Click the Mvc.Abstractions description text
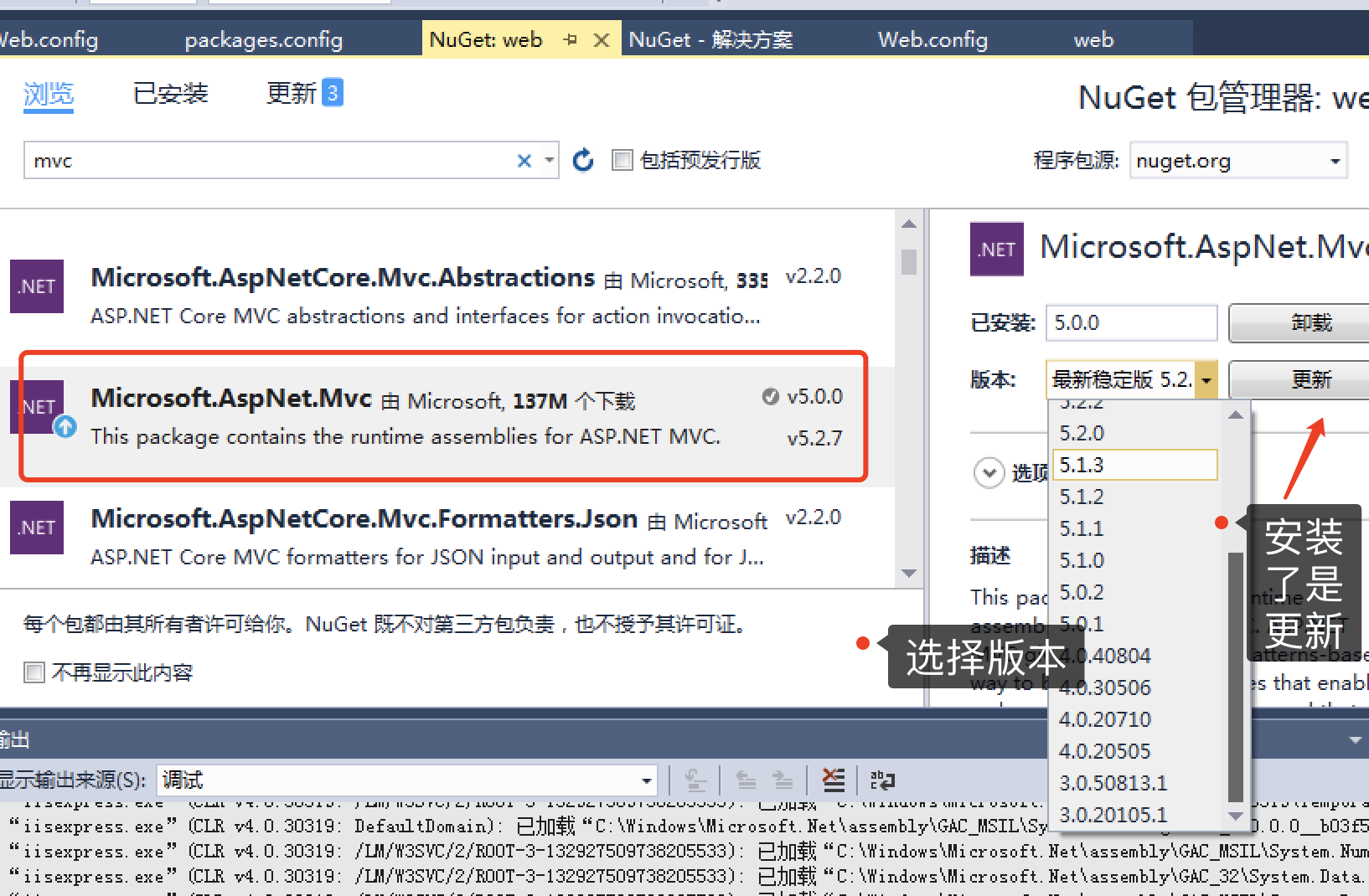The width and height of the screenshot is (1369, 896). point(426,316)
